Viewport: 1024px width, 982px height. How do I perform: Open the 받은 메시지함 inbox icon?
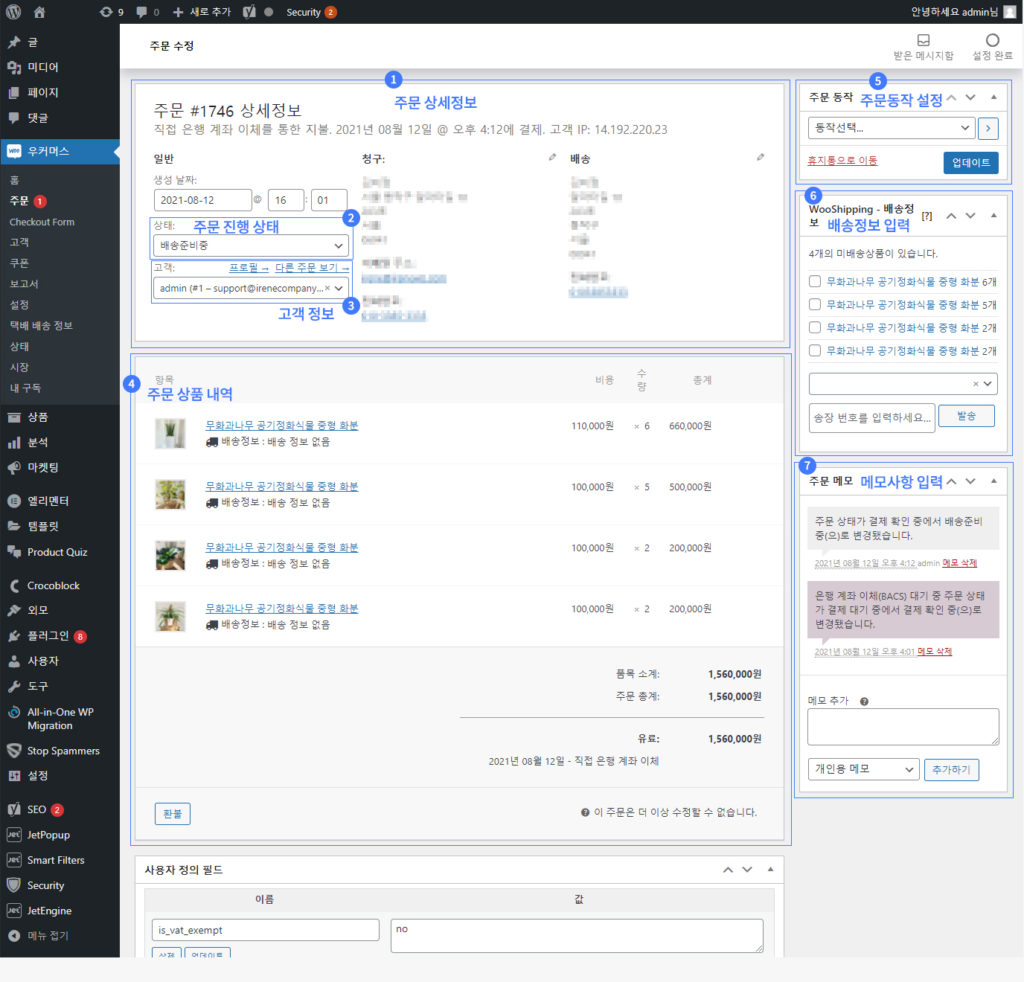click(x=923, y=41)
